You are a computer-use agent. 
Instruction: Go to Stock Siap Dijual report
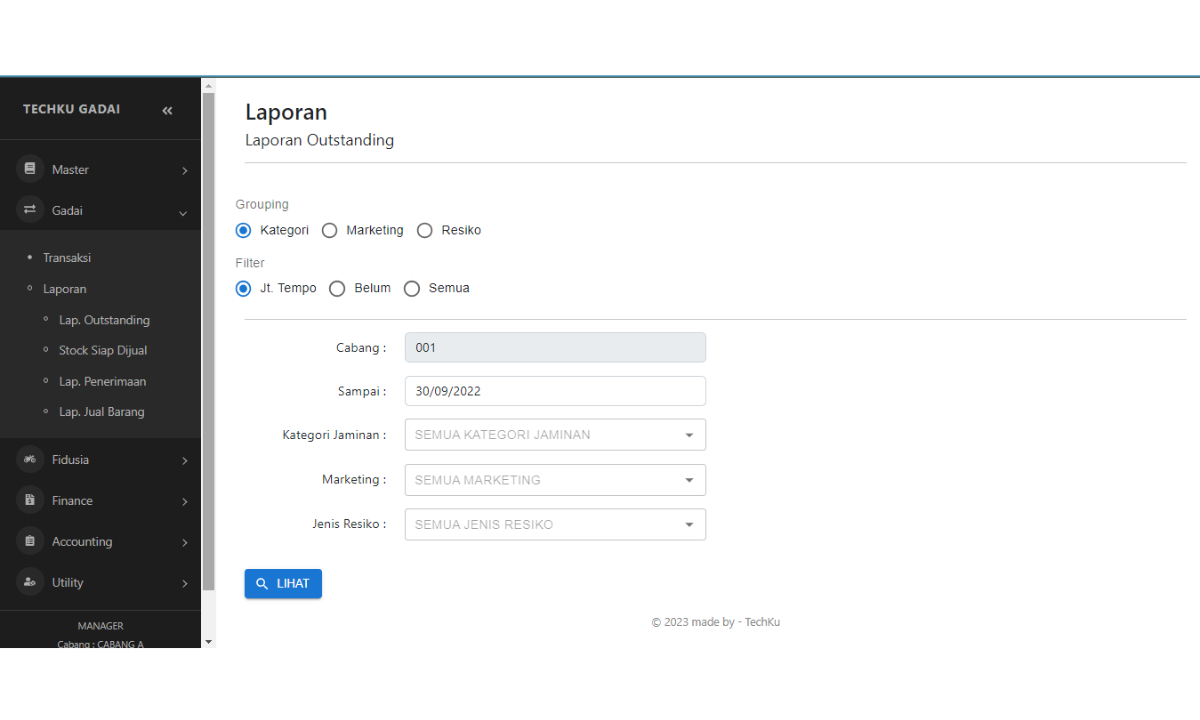103,350
